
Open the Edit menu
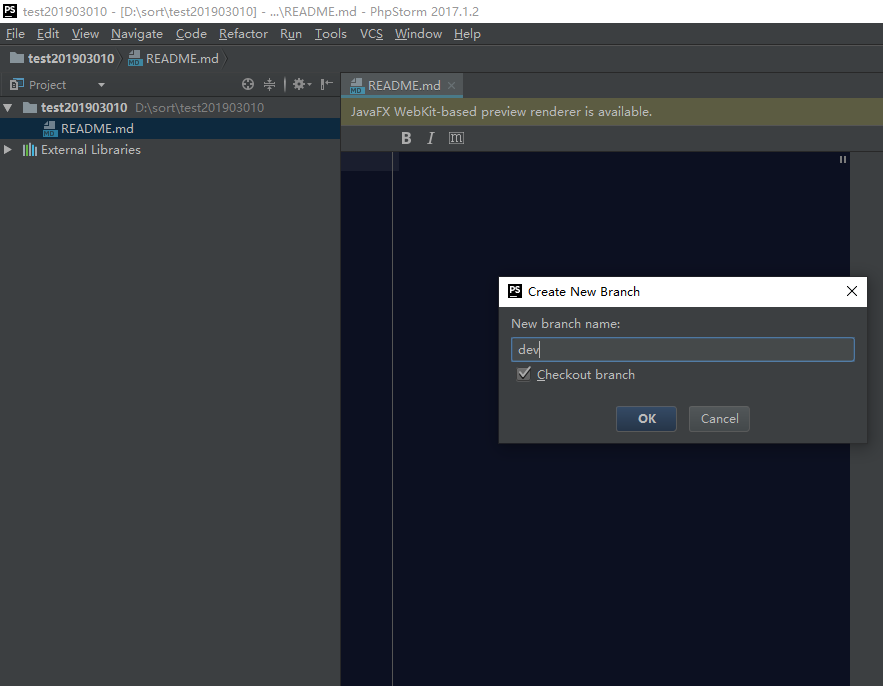[x=48, y=34]
